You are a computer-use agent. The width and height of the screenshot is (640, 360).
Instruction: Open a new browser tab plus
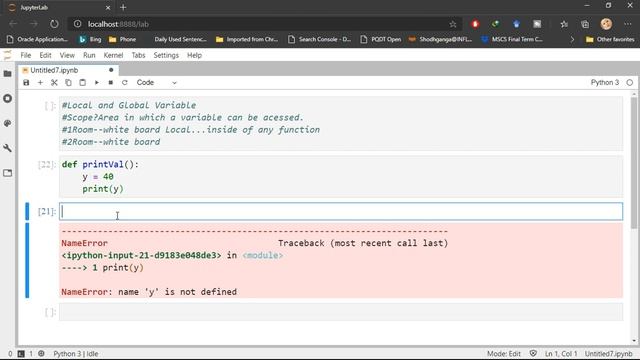pos(123,7)
